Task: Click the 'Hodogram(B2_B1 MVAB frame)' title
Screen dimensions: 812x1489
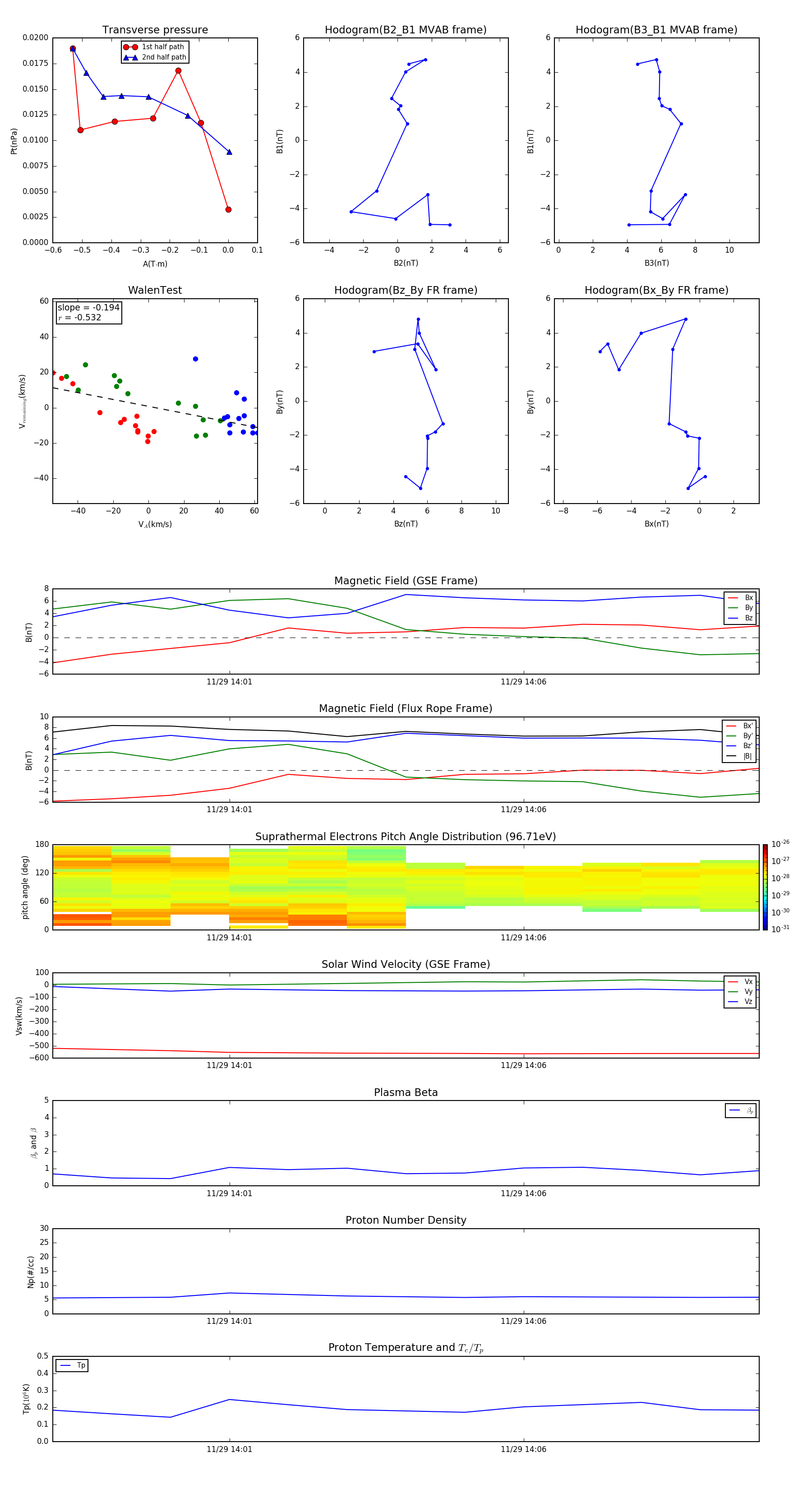Action: pos(406,30)
